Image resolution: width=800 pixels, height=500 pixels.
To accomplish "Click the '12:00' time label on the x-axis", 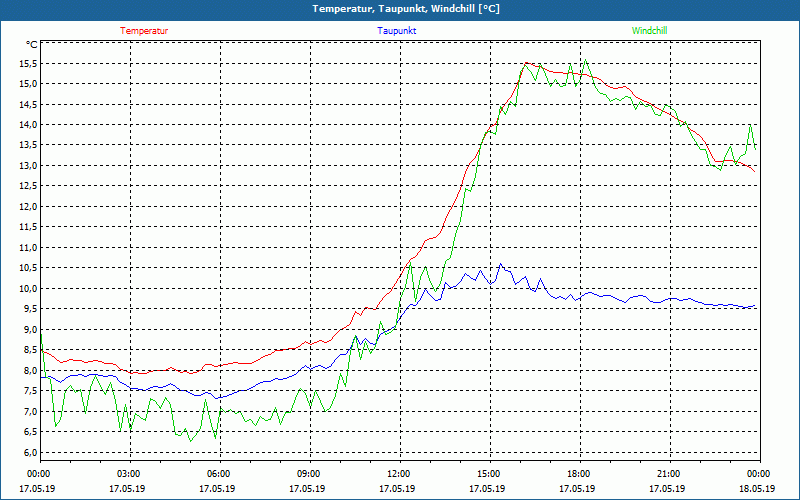I will click(x=400, y=474).
